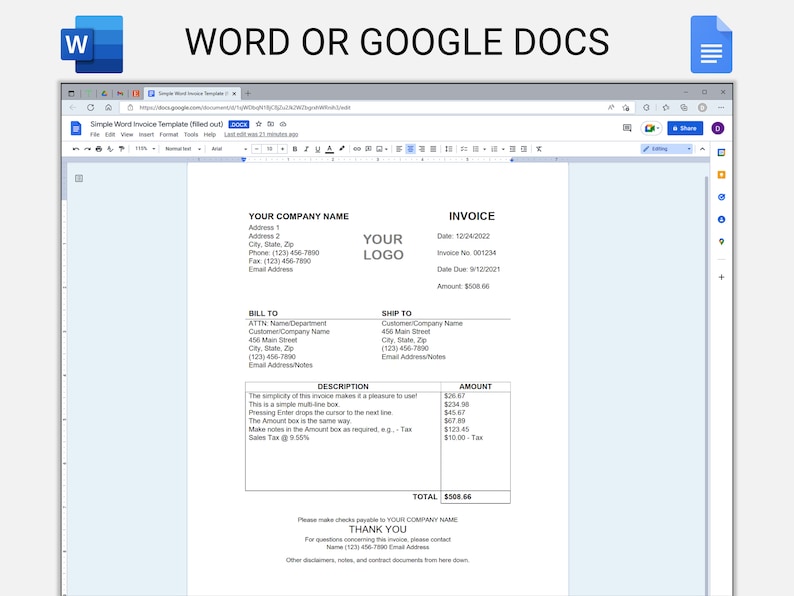This screenshot has height=596, width=794.
Task: Open Contacts side panel
Action: tap(722, 219)
